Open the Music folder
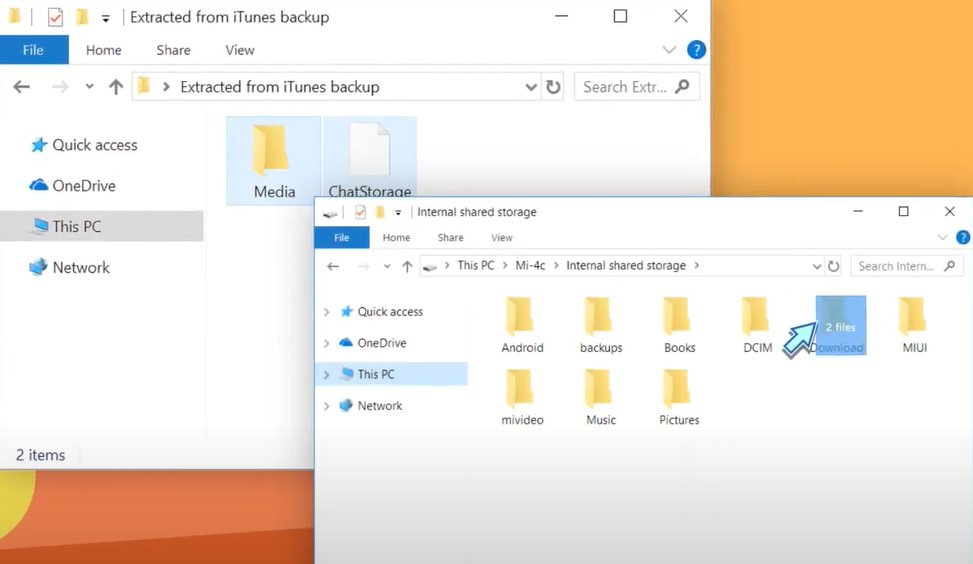 601,398
